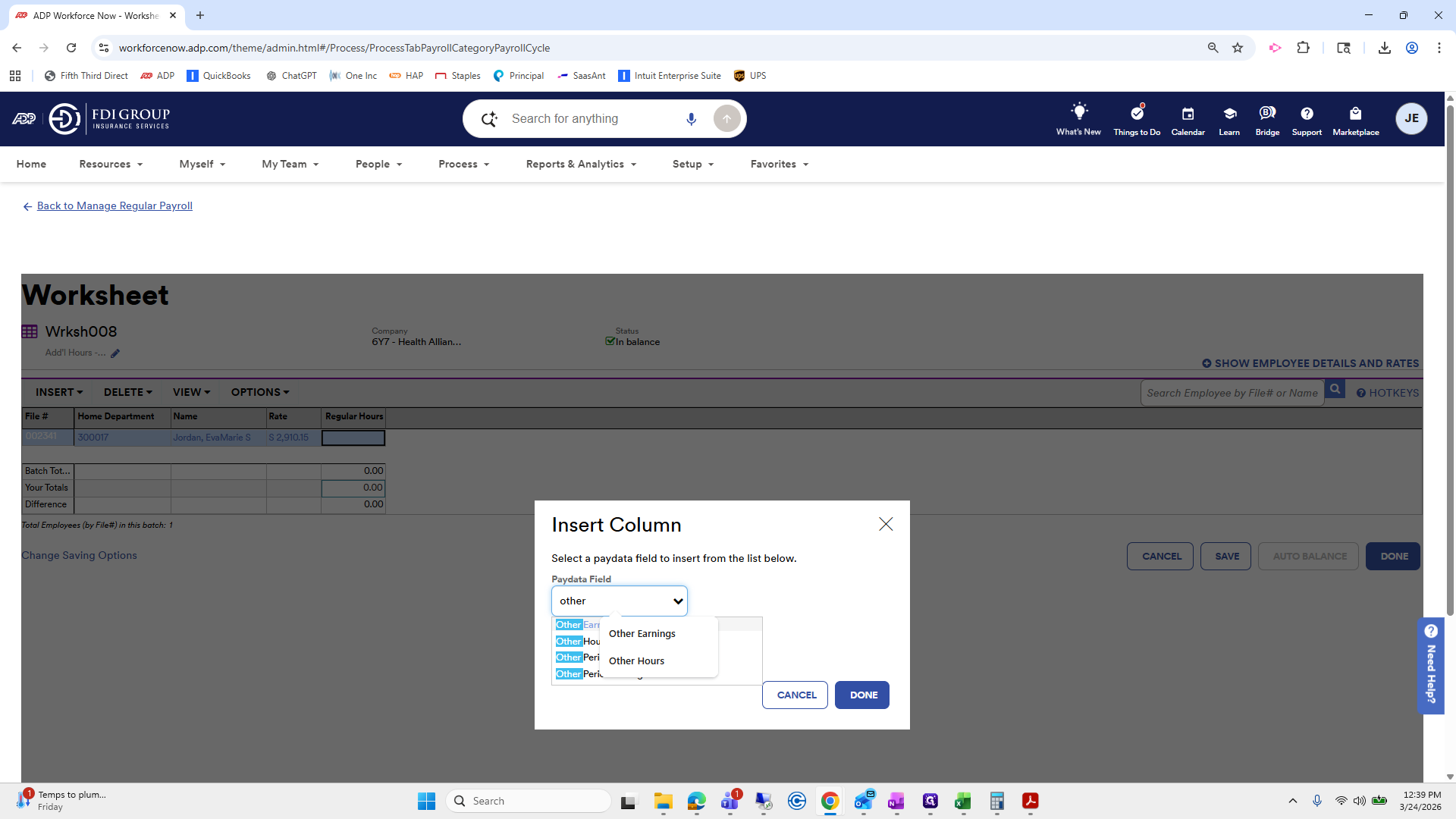Image resolution: width=1456 pixels, height=819 pixels.
Task: Toggle Show Employee Details and Rates
Action: tap(1310, 363)
